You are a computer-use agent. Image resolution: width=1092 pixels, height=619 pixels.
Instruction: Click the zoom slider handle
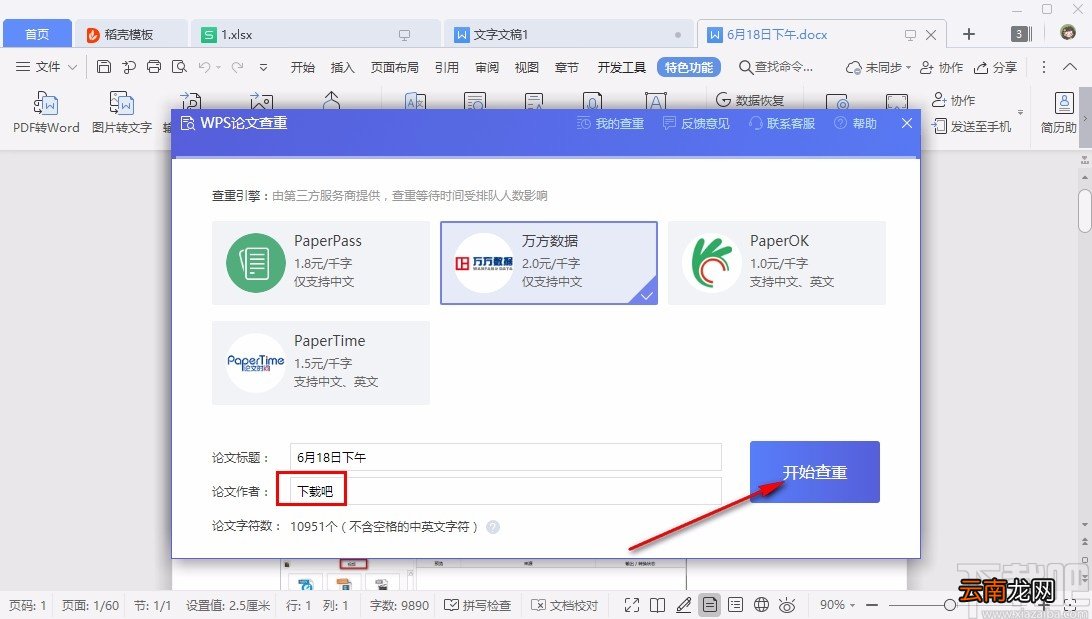pyautogui.click(x=950, y=605)
